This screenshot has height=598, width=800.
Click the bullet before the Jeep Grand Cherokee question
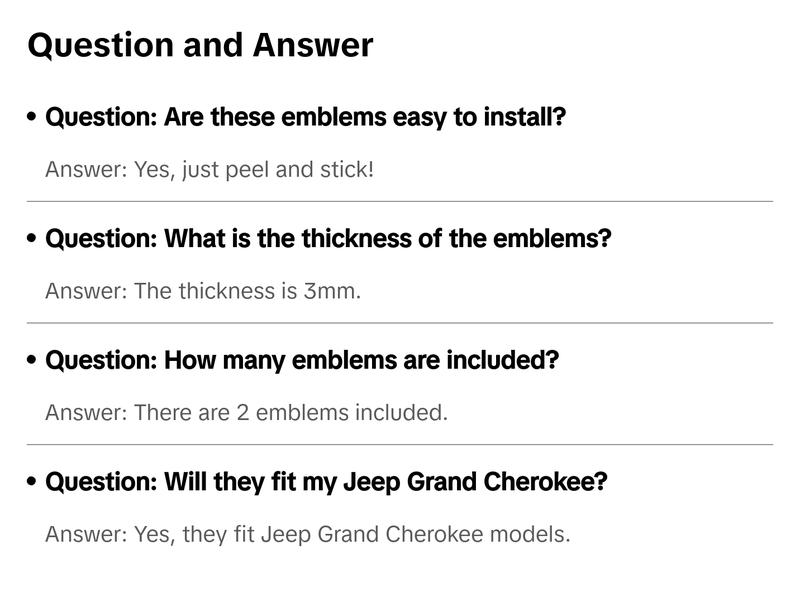click(33, 483)
